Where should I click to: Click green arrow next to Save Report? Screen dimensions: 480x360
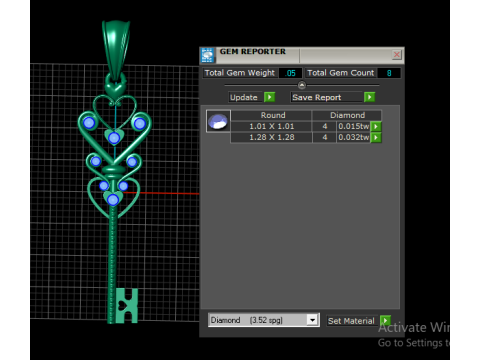click(369, 97)
